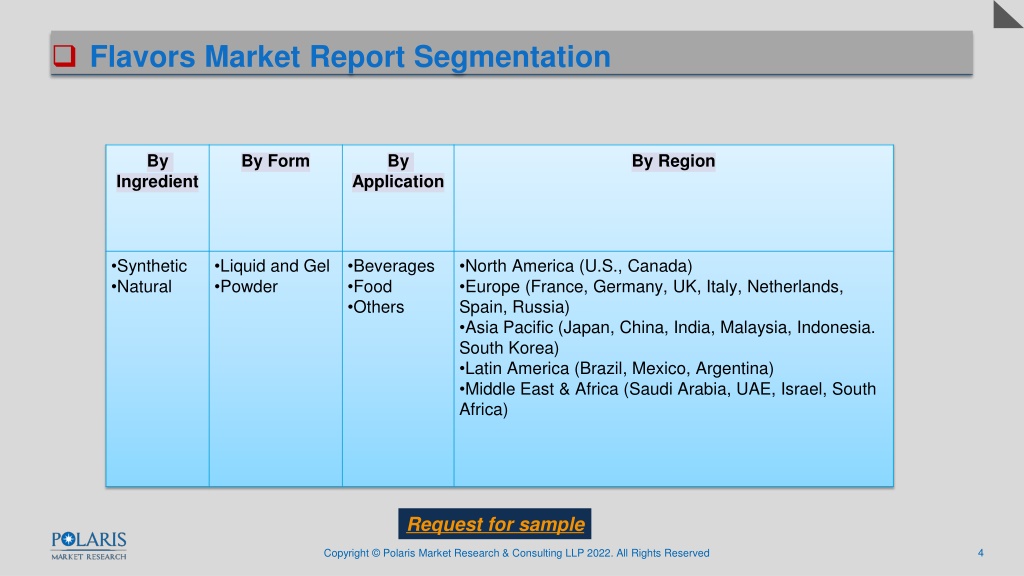Click the Europe (France, Germany, UK...) line
Image resolution: width=1024 pixels, height=576 pixels.
(x=651, y=296)
